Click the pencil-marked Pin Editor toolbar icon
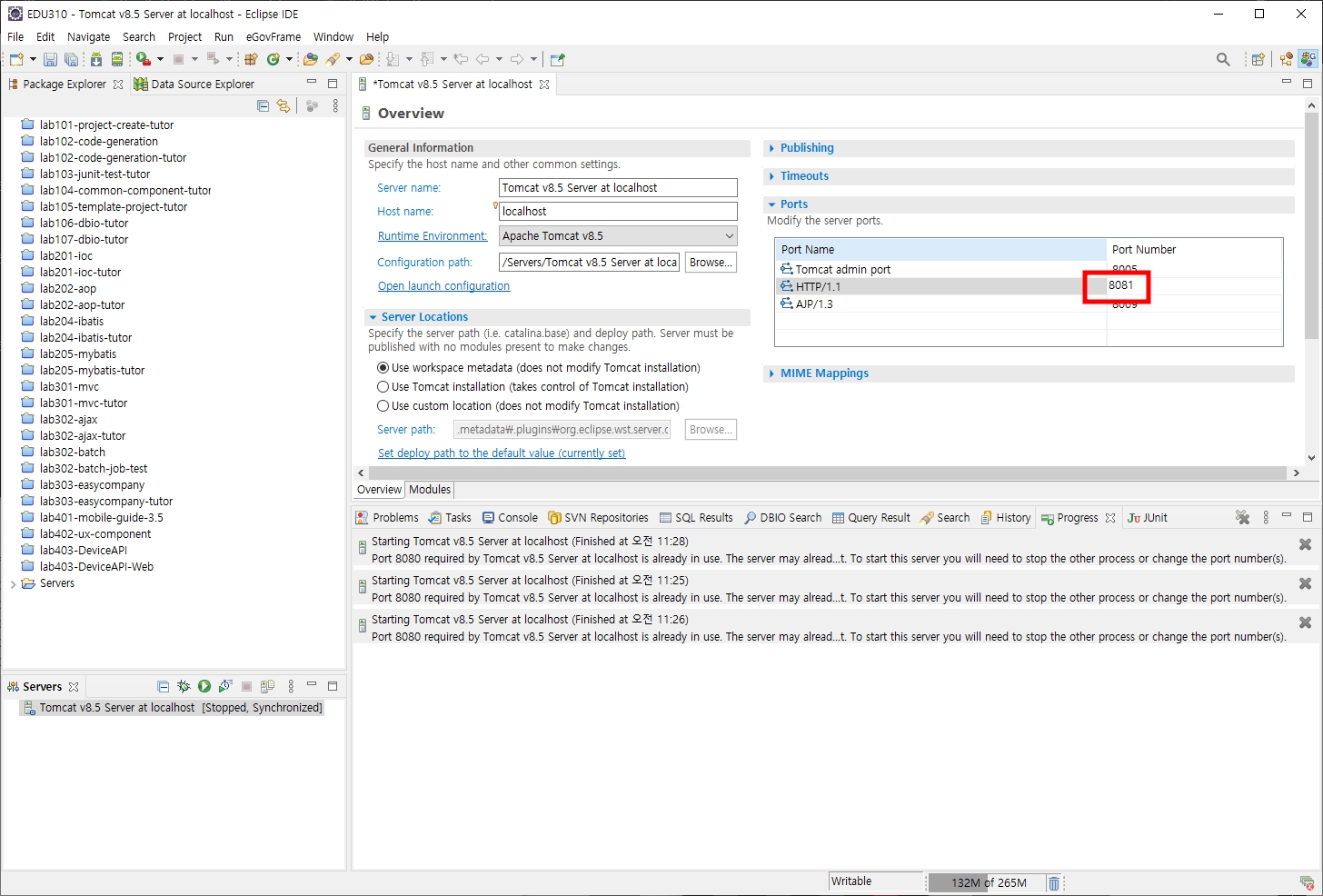Screen dimensions: 1323x896 (x=557, y=59)
